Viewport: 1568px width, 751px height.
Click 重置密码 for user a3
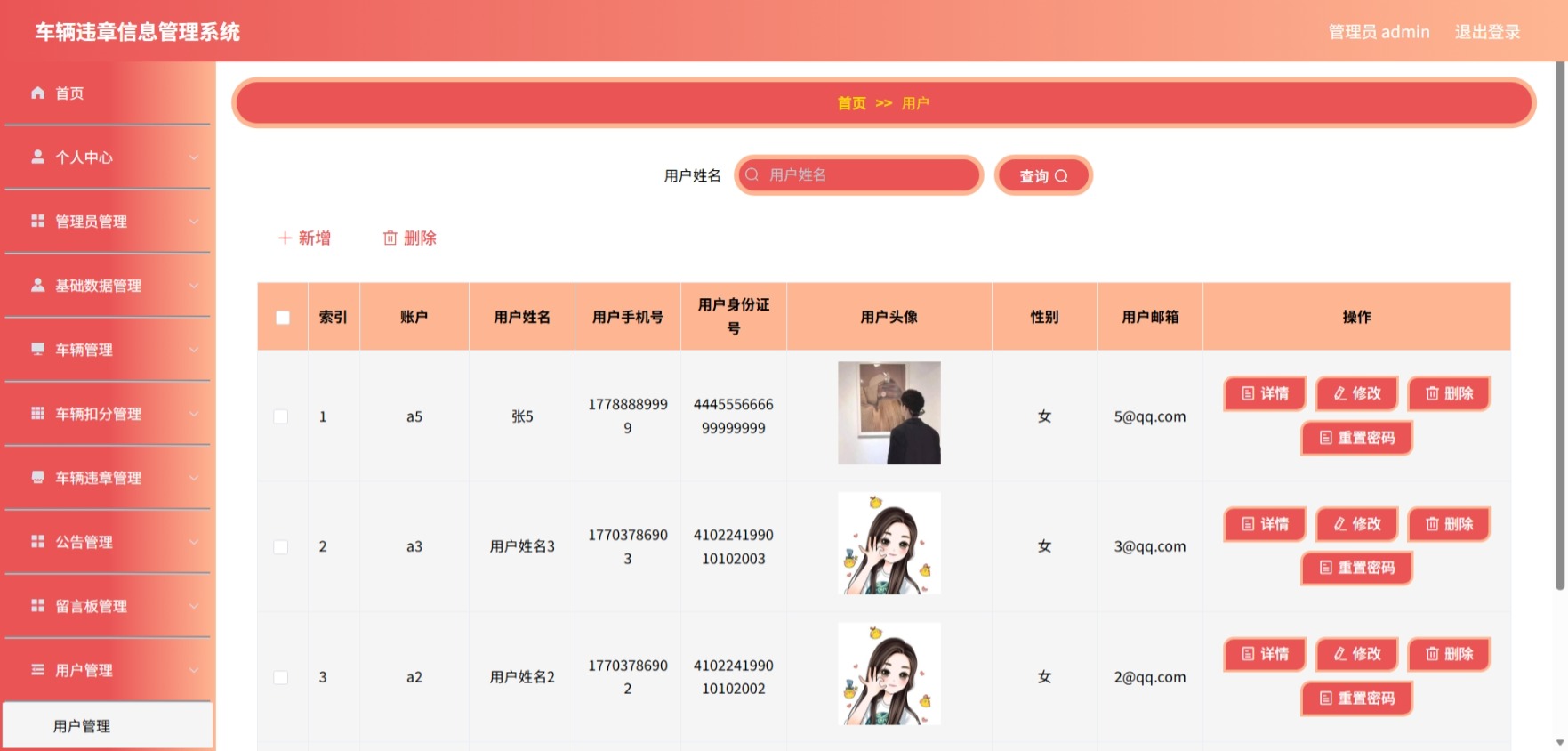[1357, 568]
